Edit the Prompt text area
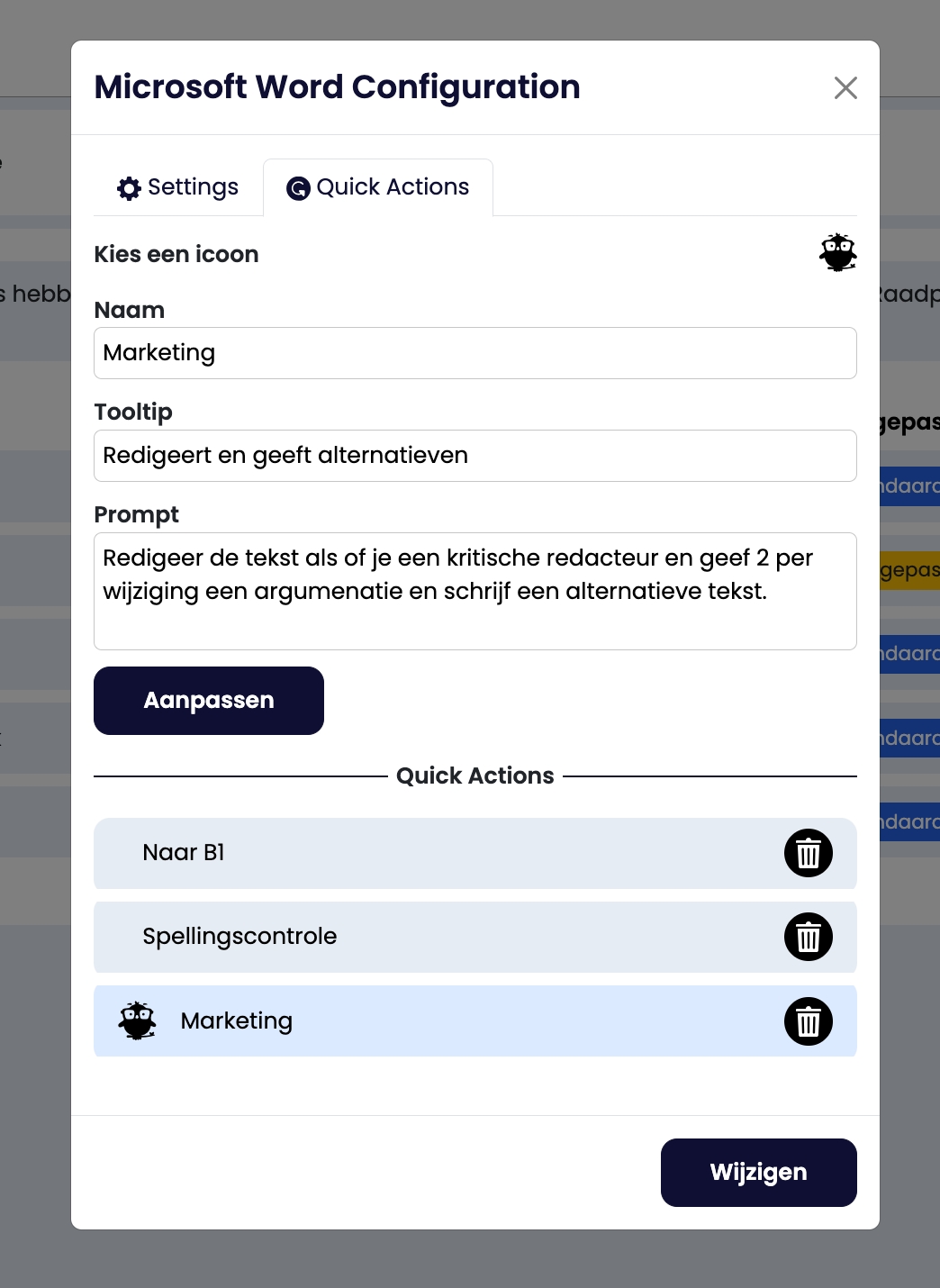This screenshot has height=1288, width=940. point(475,591)
